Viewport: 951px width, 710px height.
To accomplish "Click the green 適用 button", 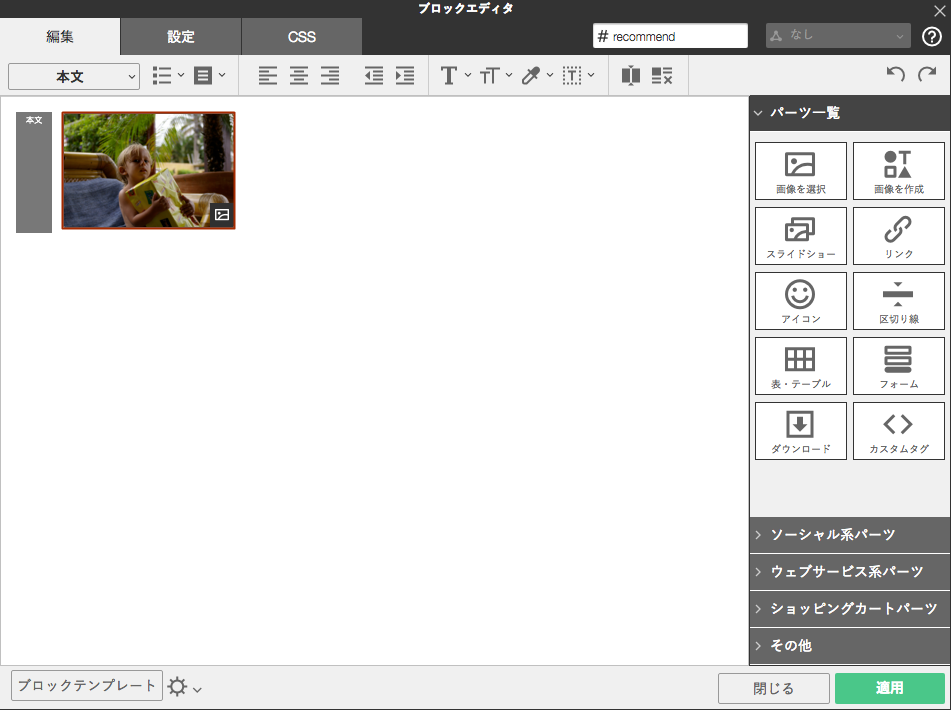I will pos(890,688).
